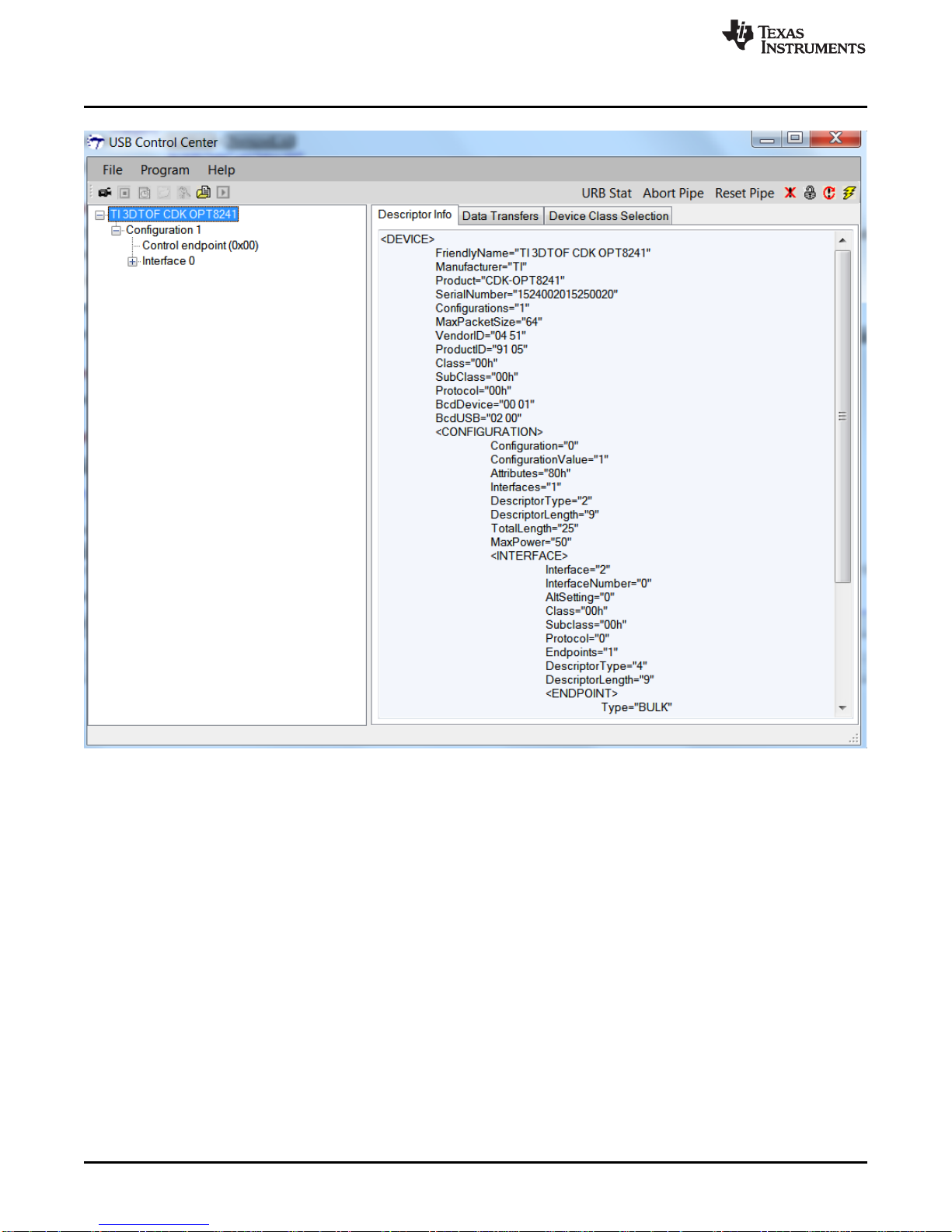Click the AltSetting="0" line

580,598
